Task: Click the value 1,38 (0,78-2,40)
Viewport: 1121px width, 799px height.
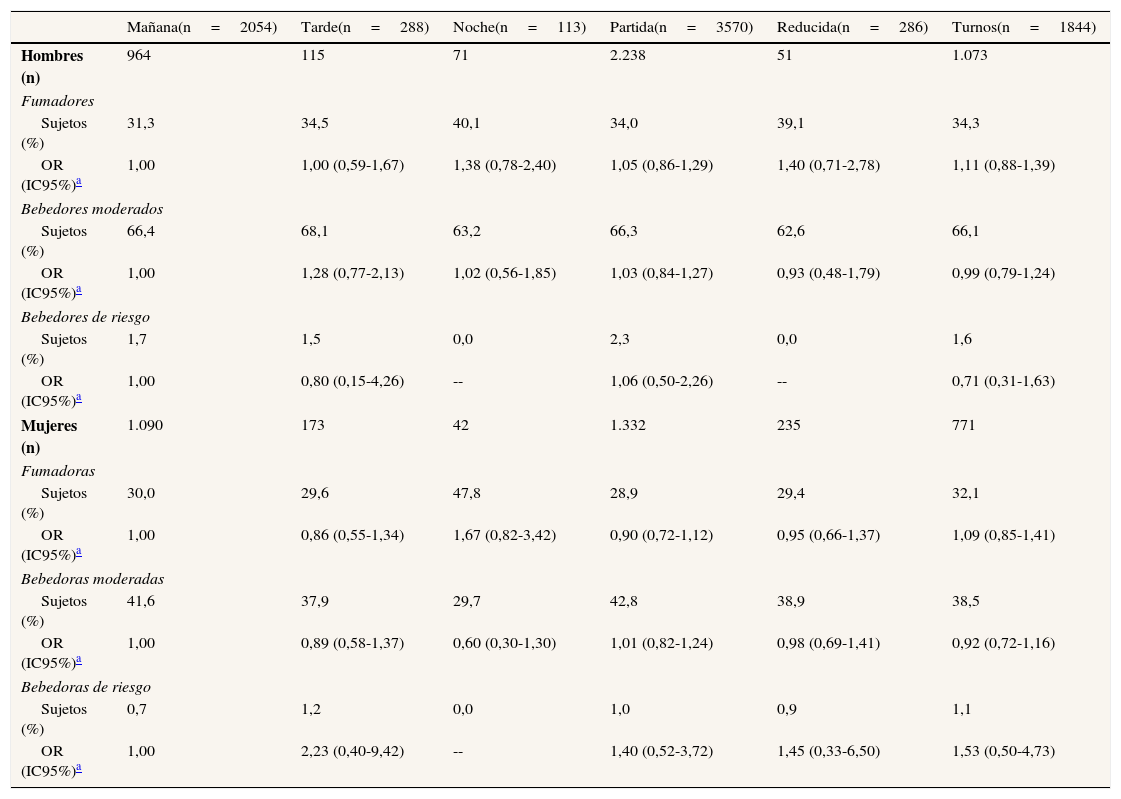Action: (504, 165)
